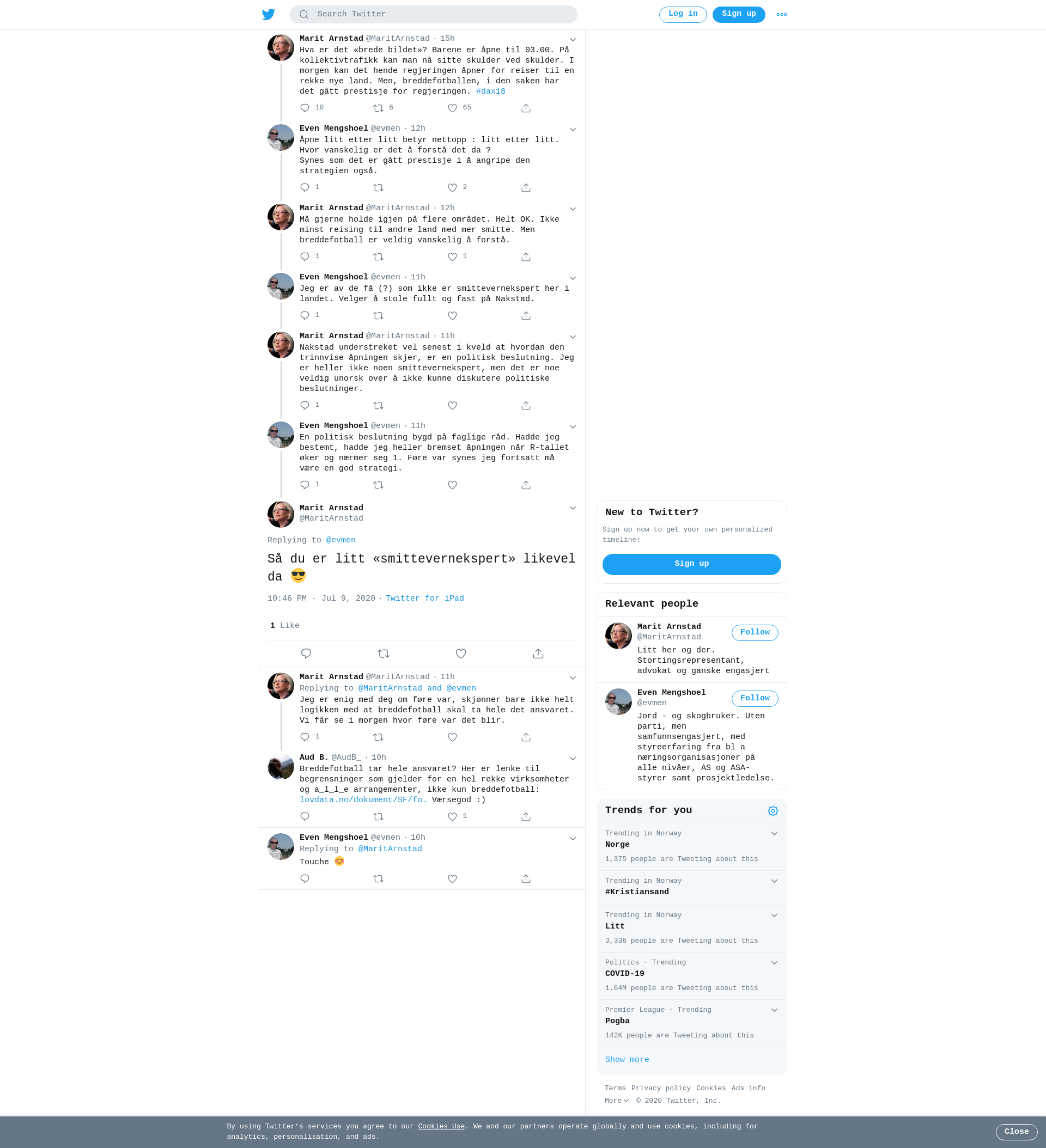The height and width of the screenshot is (1148, 1046).
Task: Like the main tweet replying to @evmen
Action: [x=461, y=654]
